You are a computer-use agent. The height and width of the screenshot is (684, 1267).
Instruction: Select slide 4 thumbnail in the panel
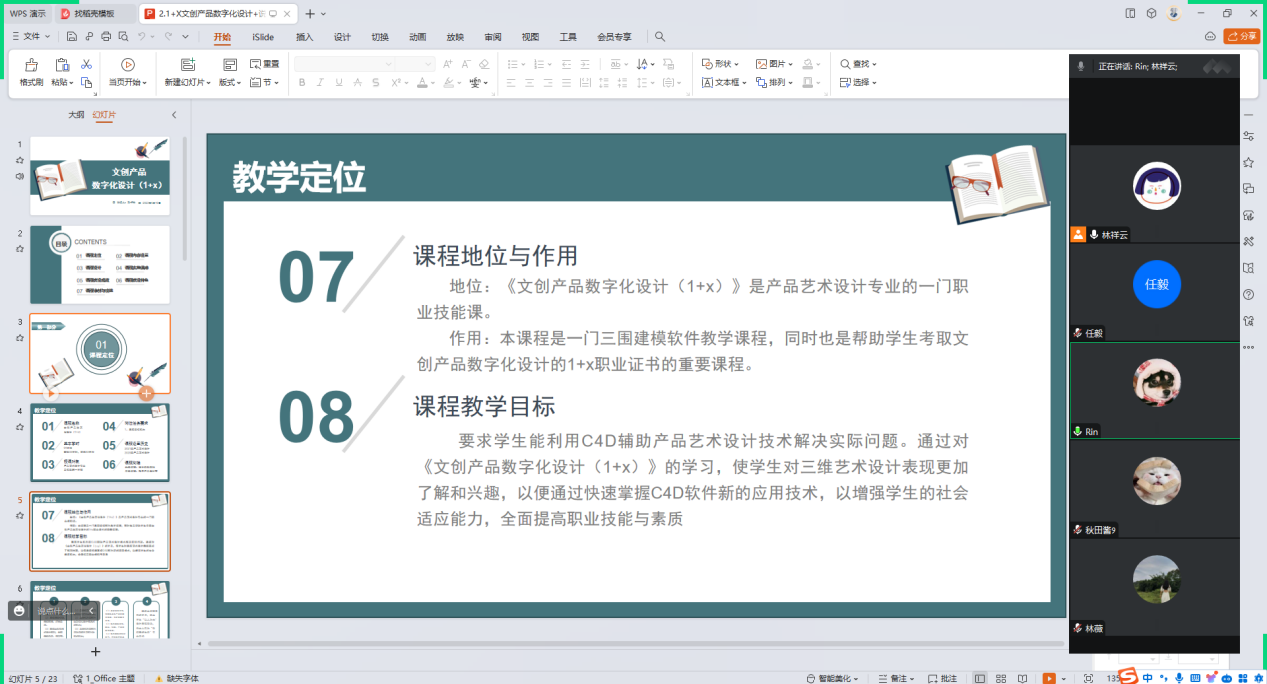[x=100, y=443]
